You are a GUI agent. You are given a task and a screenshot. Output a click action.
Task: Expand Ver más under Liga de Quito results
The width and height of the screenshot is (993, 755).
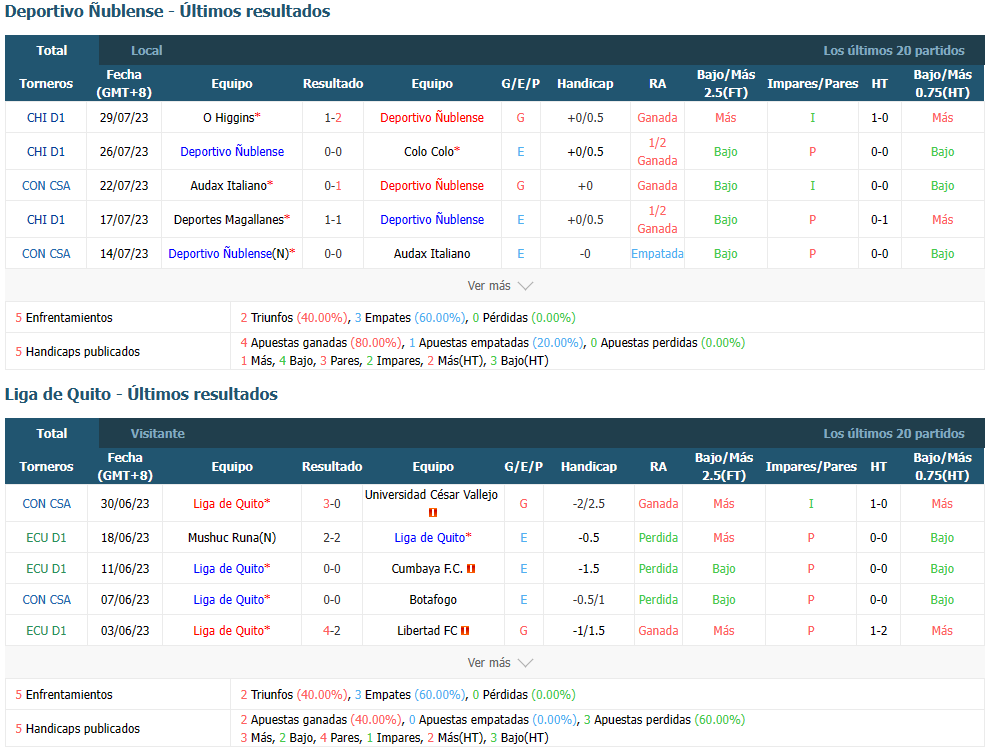(500, 663)
